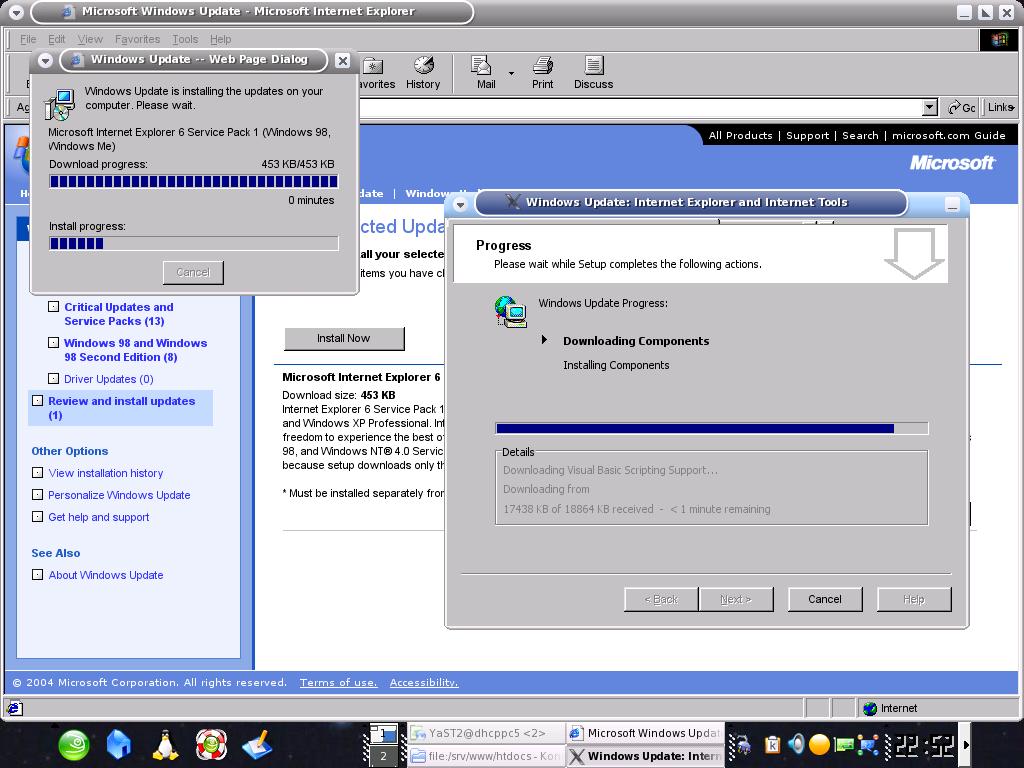This screenshot has width=1024, height=768.
Task: Open the blue home folder icon in the panel
Action: click(119, 744)
